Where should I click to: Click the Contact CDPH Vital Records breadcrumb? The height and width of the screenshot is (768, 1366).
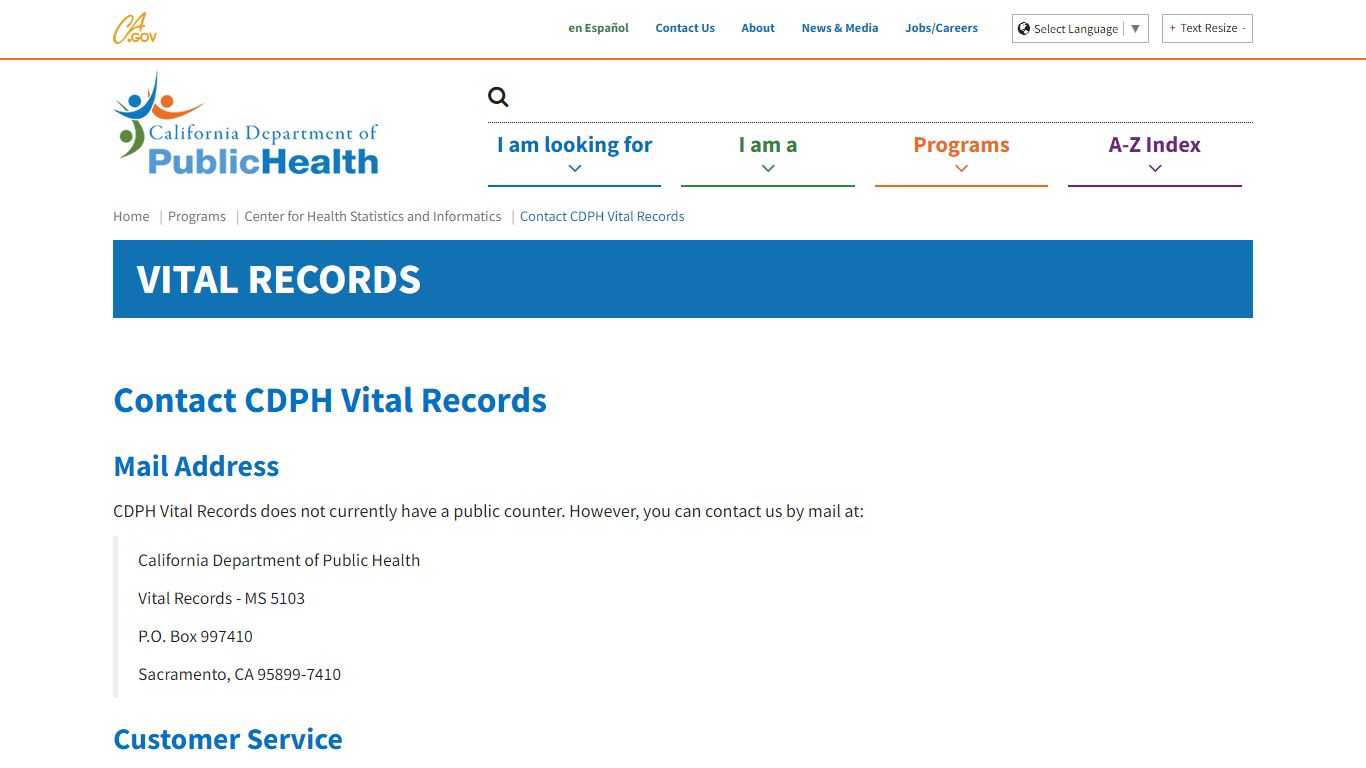point(602,216)
